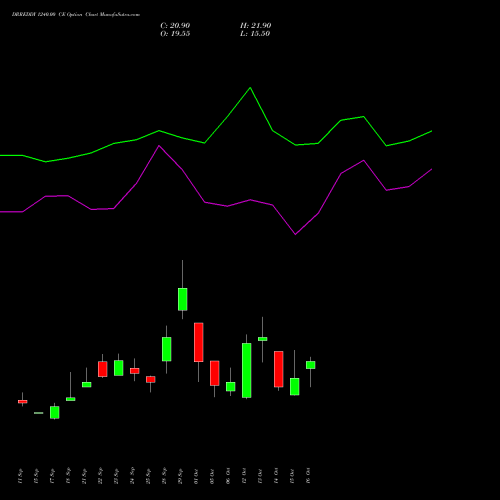The image size is (500, 500).
Task: Select the long green candle above 12 Oct
Action: (x=247, y=370)
